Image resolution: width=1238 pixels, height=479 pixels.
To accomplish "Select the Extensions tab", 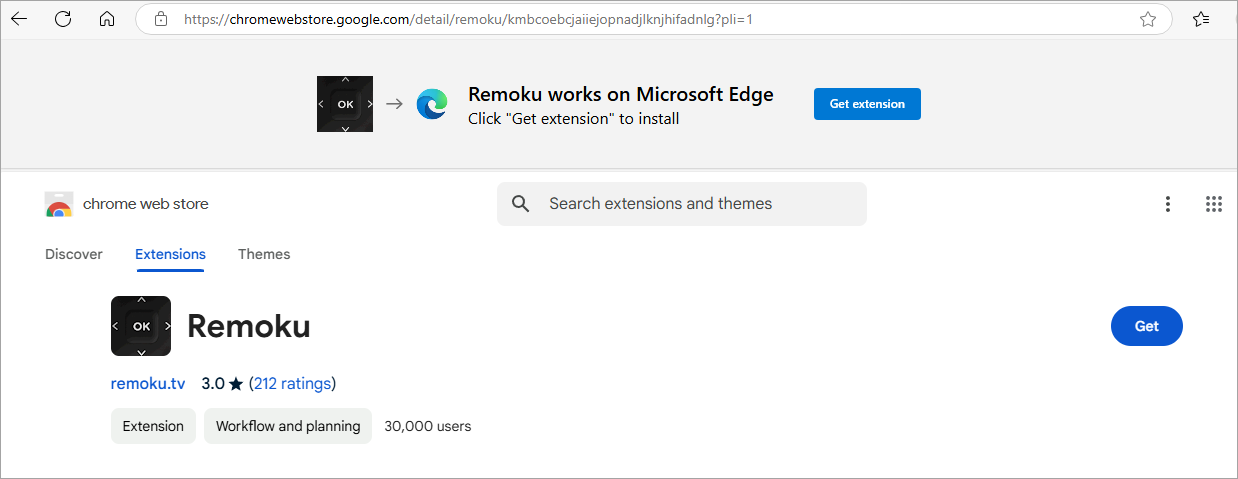I will tap(170, 254).
